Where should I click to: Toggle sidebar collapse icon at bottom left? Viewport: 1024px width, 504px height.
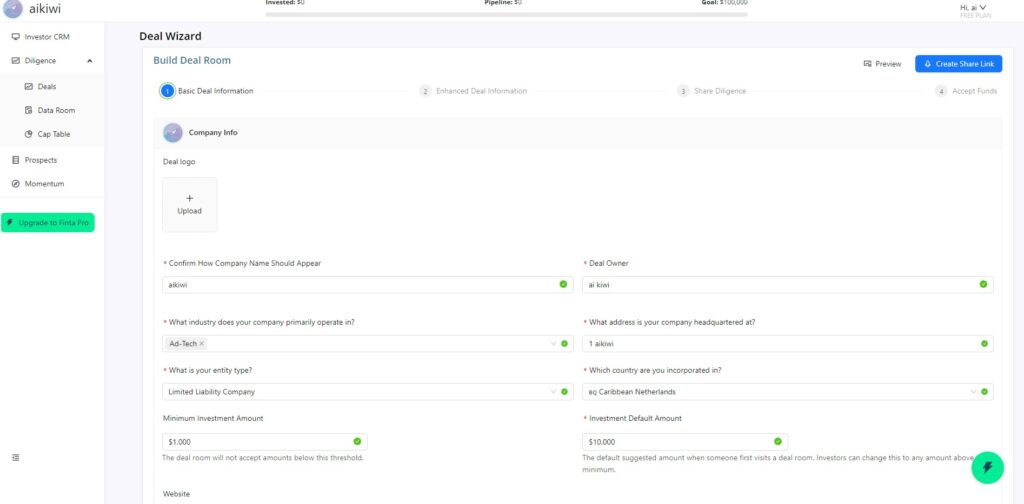click(16, 457)
